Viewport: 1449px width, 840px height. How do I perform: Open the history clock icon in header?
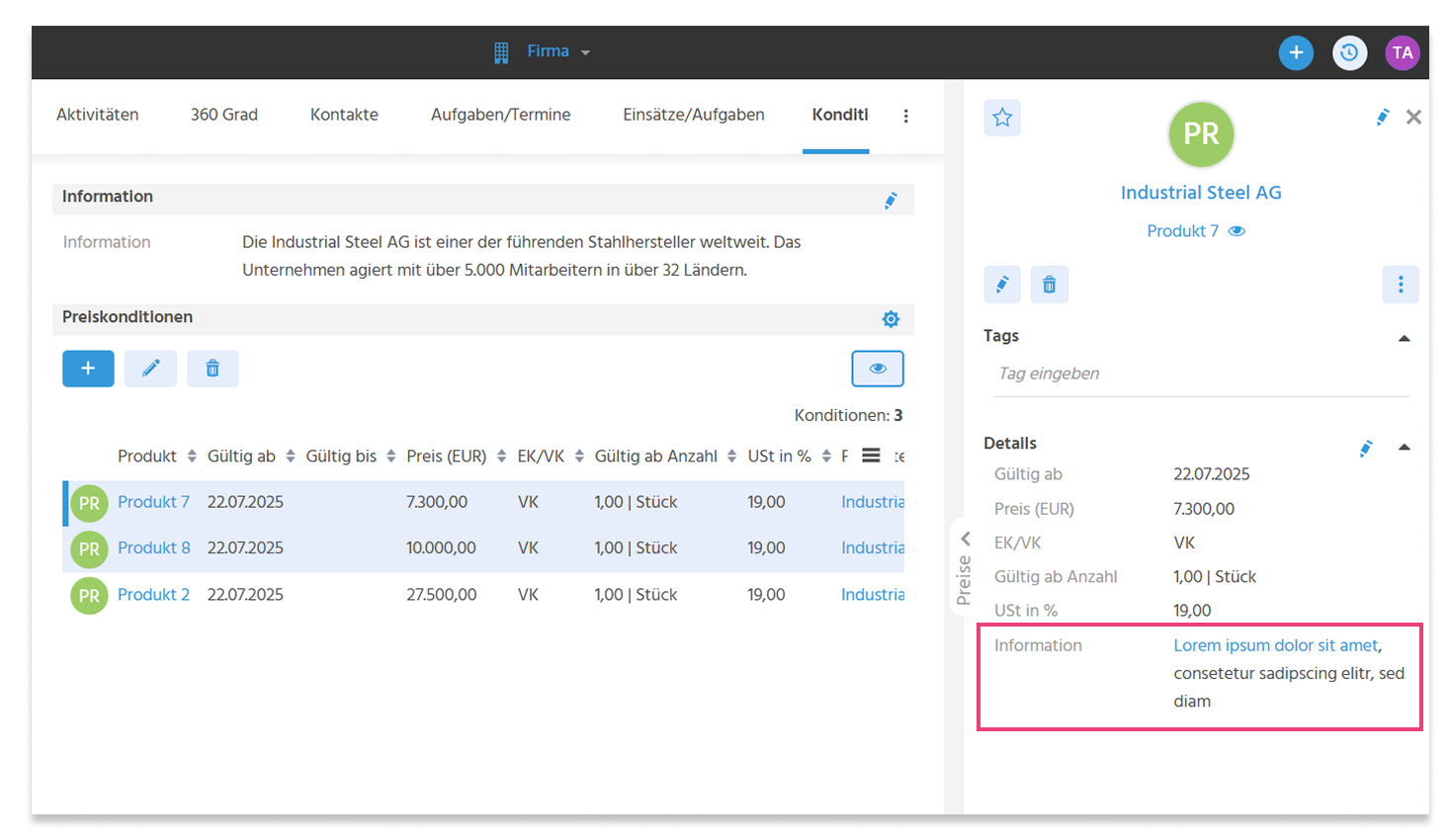pos(1349,52)
